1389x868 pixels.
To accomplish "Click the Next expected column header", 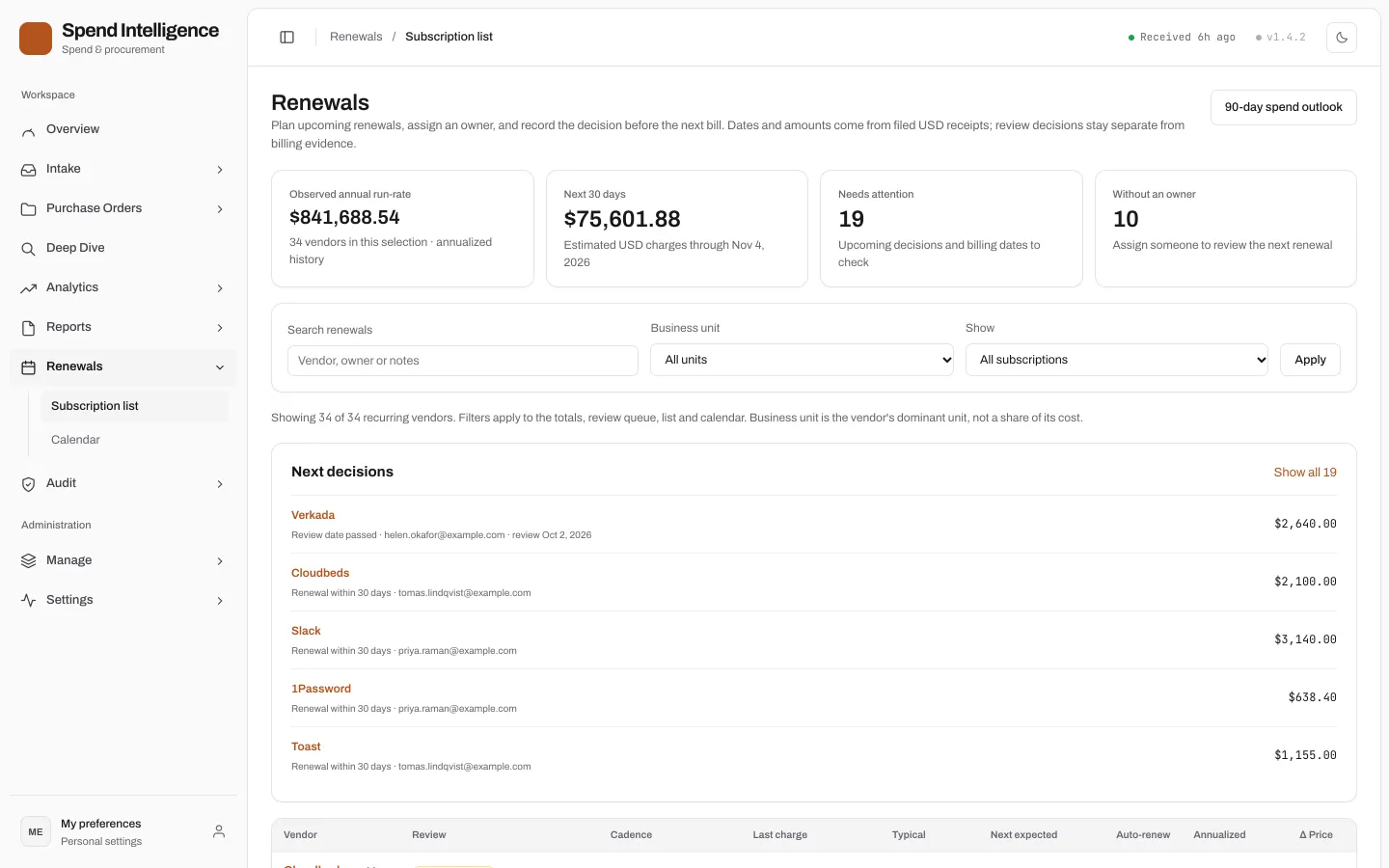I will click(1023, 835).
